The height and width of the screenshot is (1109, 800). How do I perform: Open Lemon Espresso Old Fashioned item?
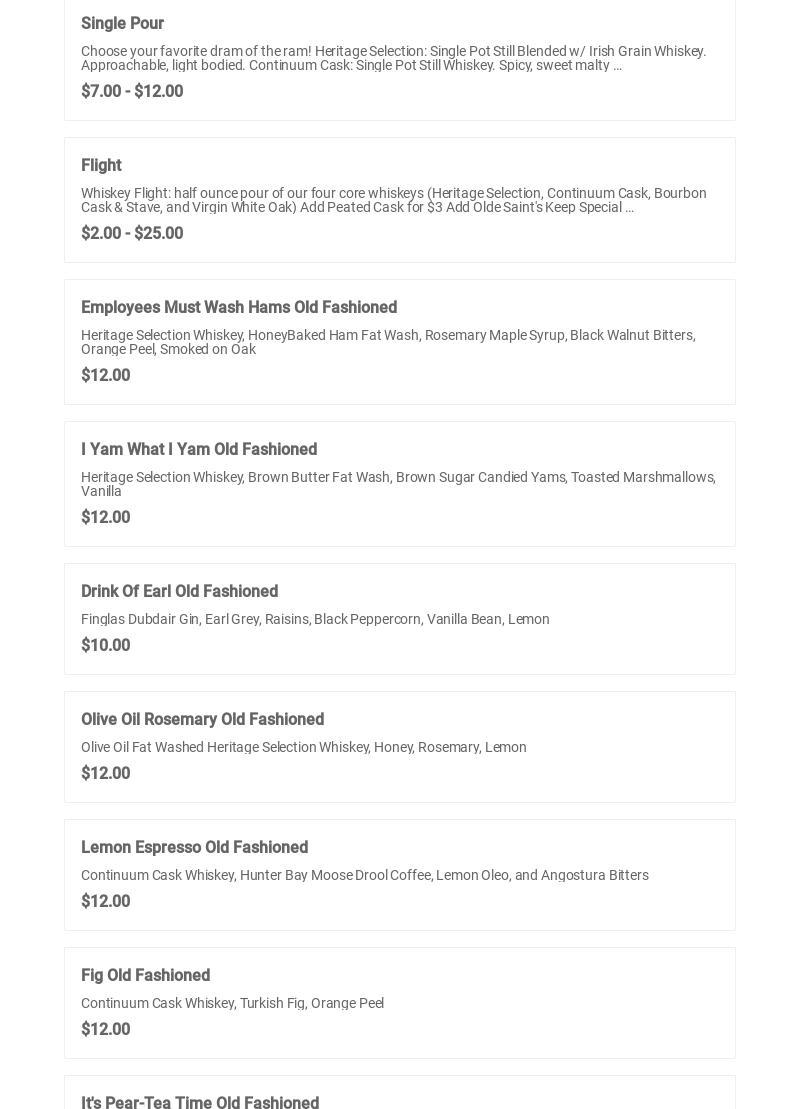194,847
